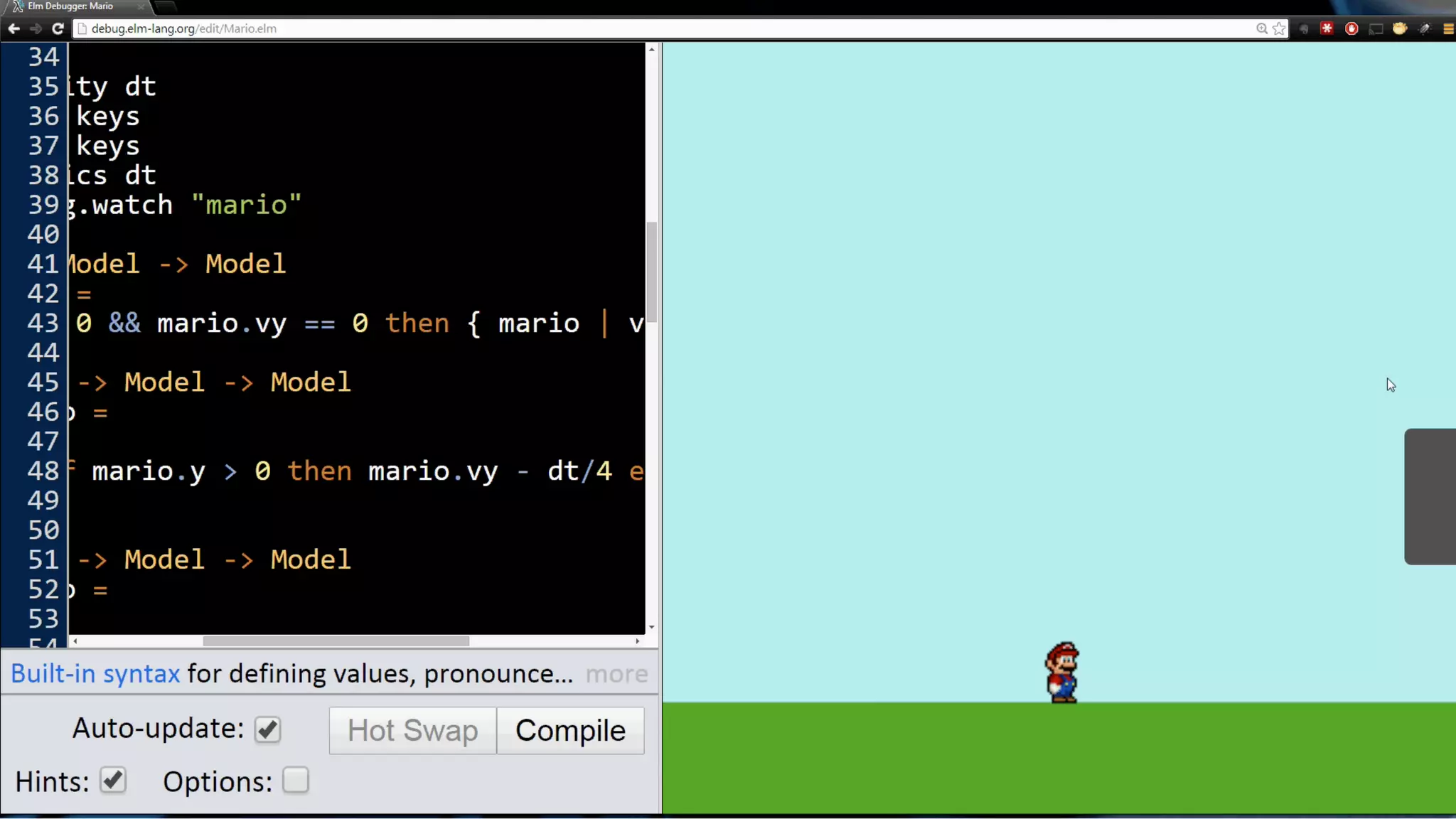Click the Compile button
The image size is (1456, 819).
pyautogui.click(x=570, y=730)
